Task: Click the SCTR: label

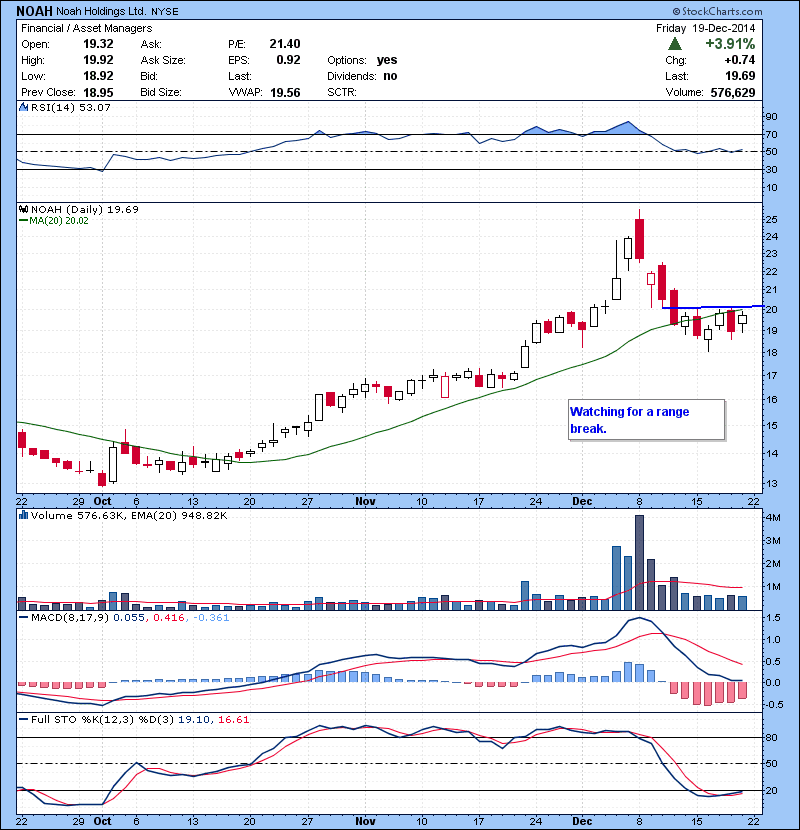Action: [341, 92]
